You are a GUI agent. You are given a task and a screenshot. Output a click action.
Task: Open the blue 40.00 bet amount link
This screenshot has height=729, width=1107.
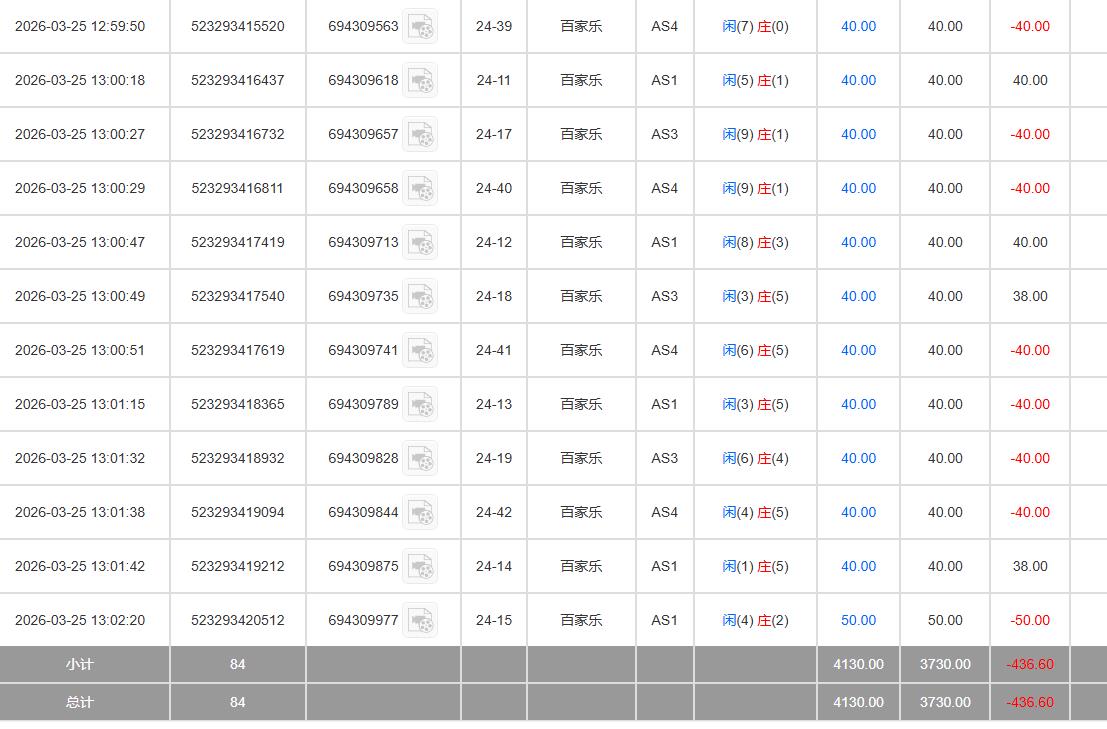pos(858,26)
